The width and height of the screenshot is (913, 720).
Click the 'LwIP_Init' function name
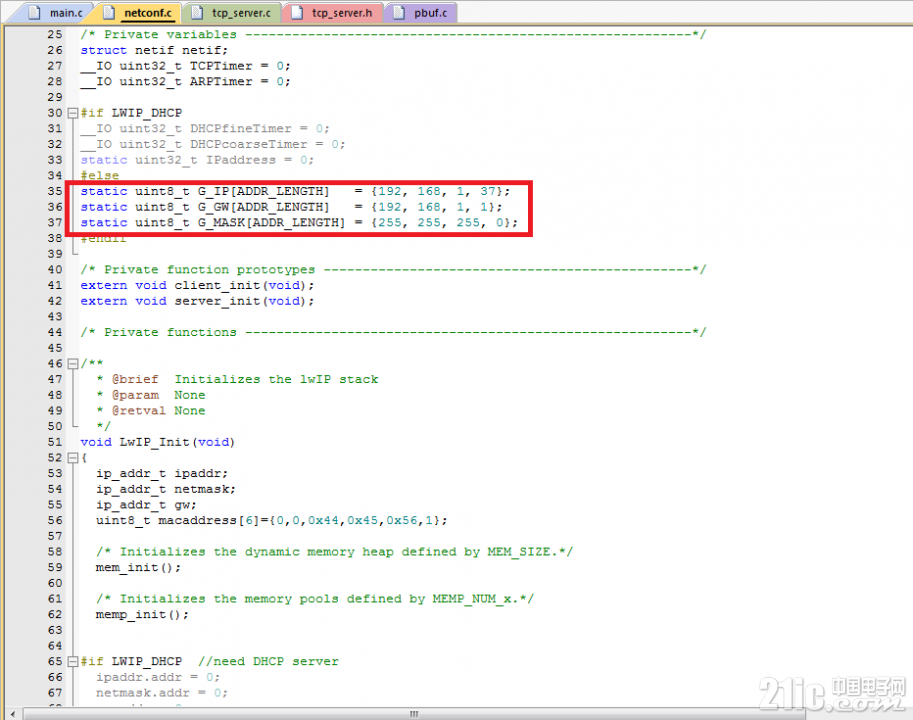coord(154,442)
